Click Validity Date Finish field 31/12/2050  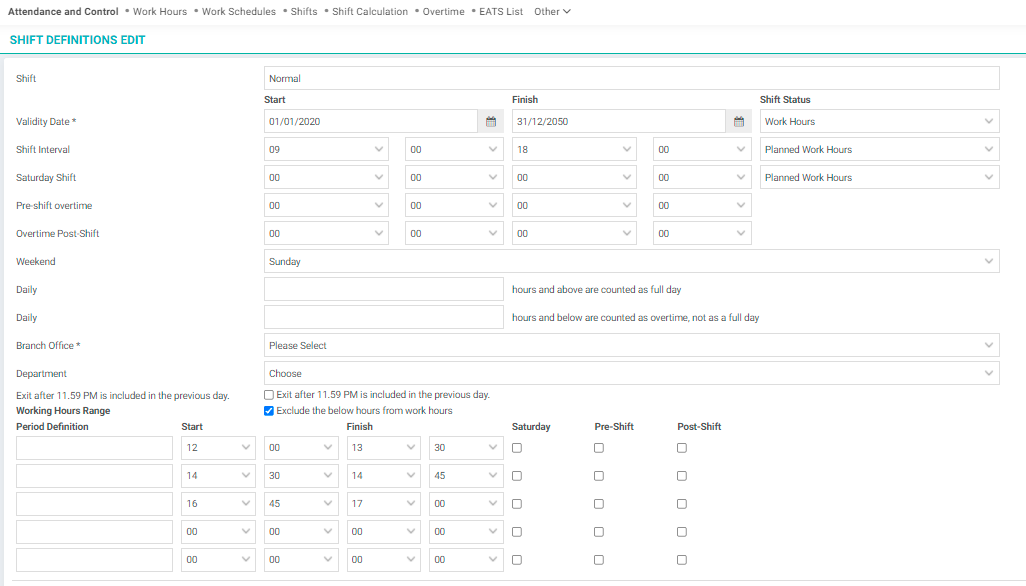(619, 122)
